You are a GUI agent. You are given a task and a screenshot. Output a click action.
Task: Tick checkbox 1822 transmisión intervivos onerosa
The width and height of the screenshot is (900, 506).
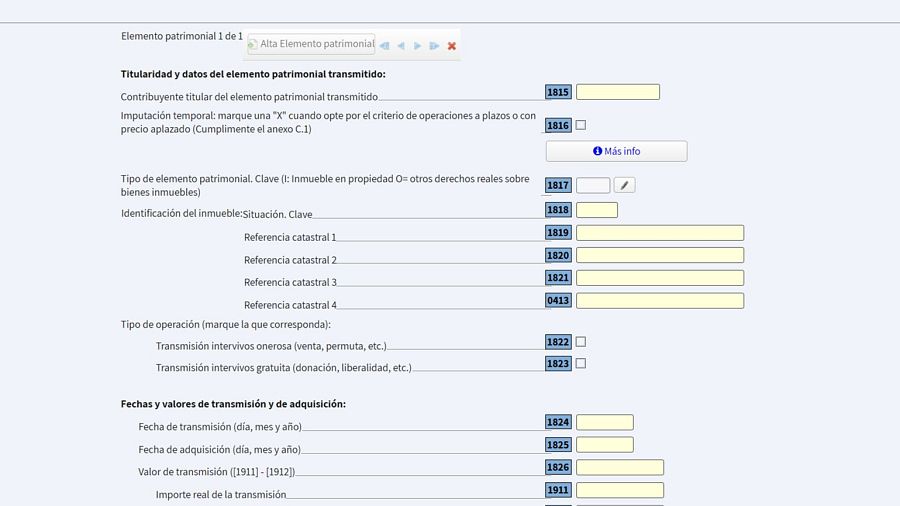580,342
